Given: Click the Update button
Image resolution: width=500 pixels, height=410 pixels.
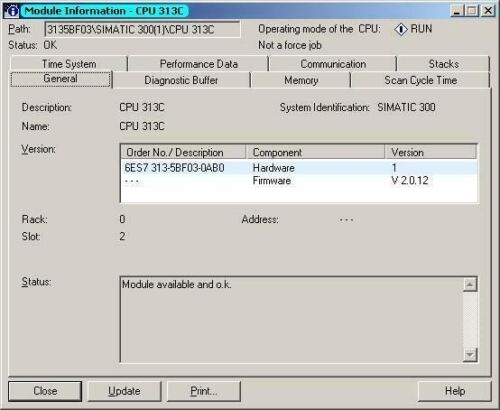Looking at the screenshot, I should point(124,391).
